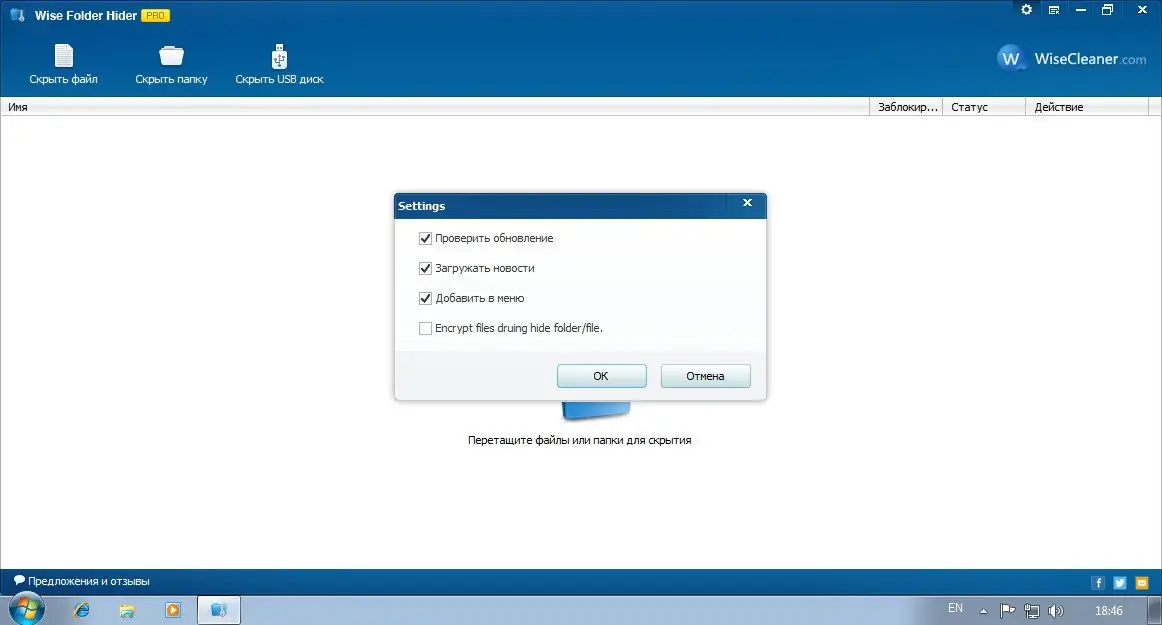
Task: Click the PRO badge in the title bar
Action: pyautogui.click(x=155, y=16)
